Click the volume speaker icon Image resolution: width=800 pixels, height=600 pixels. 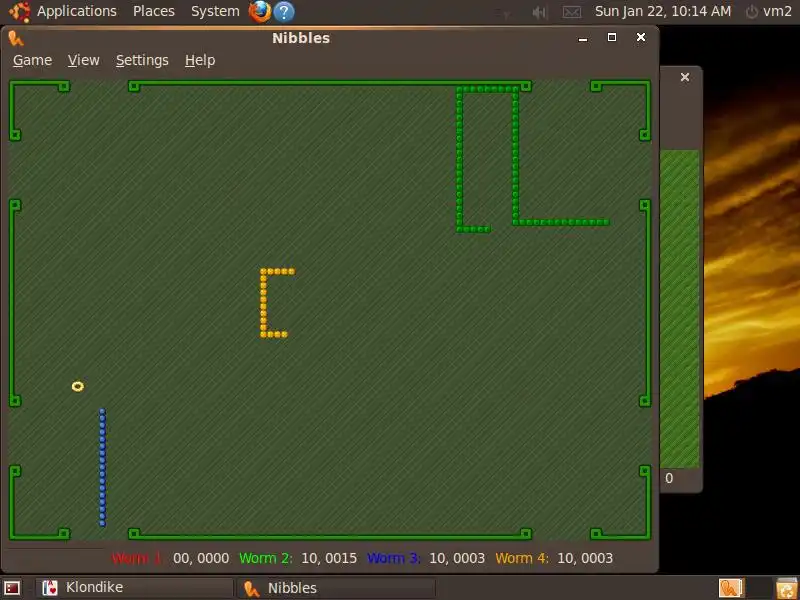(539, 12)
